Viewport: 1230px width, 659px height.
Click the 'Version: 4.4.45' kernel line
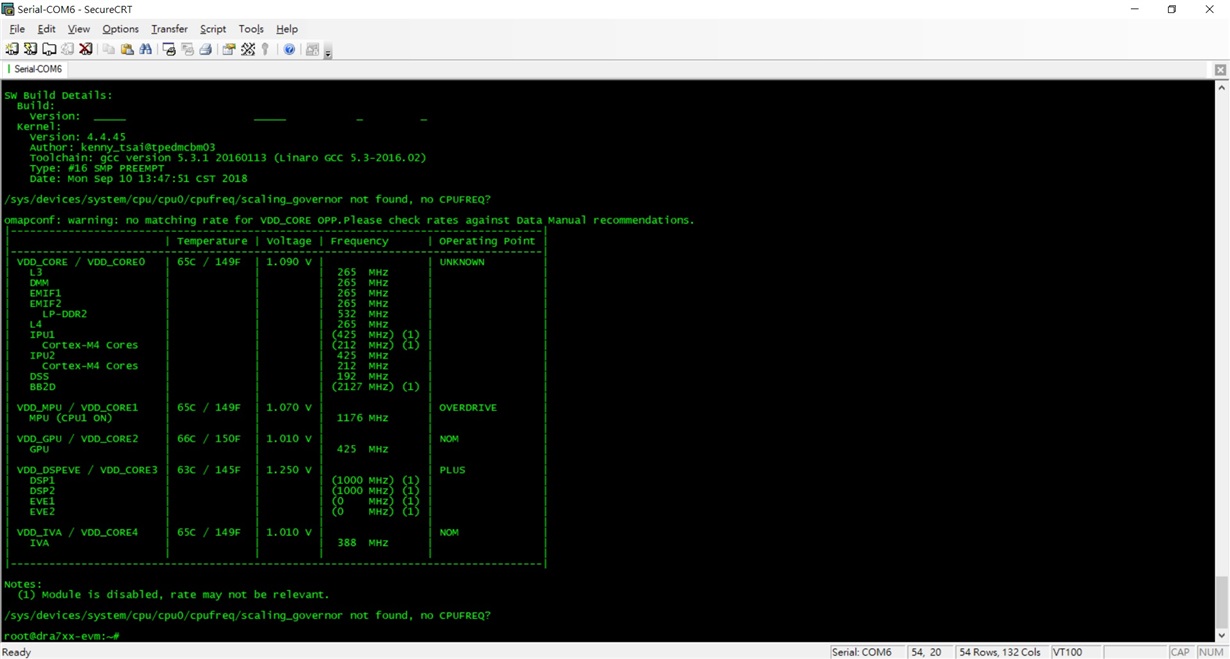tap(77, 137)
